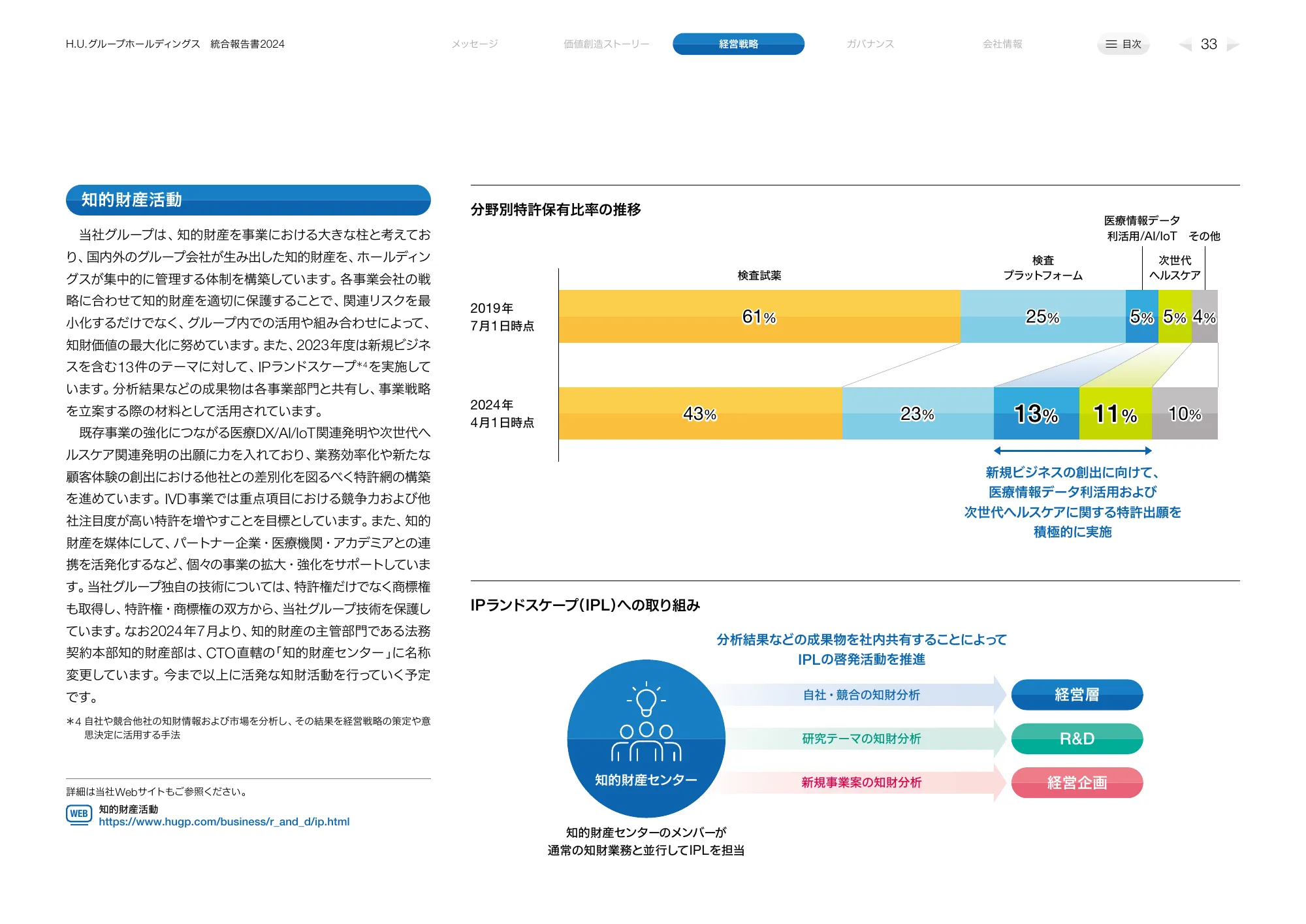Click the R&D green pill label
The image size is (1306, 924).
1077,739
